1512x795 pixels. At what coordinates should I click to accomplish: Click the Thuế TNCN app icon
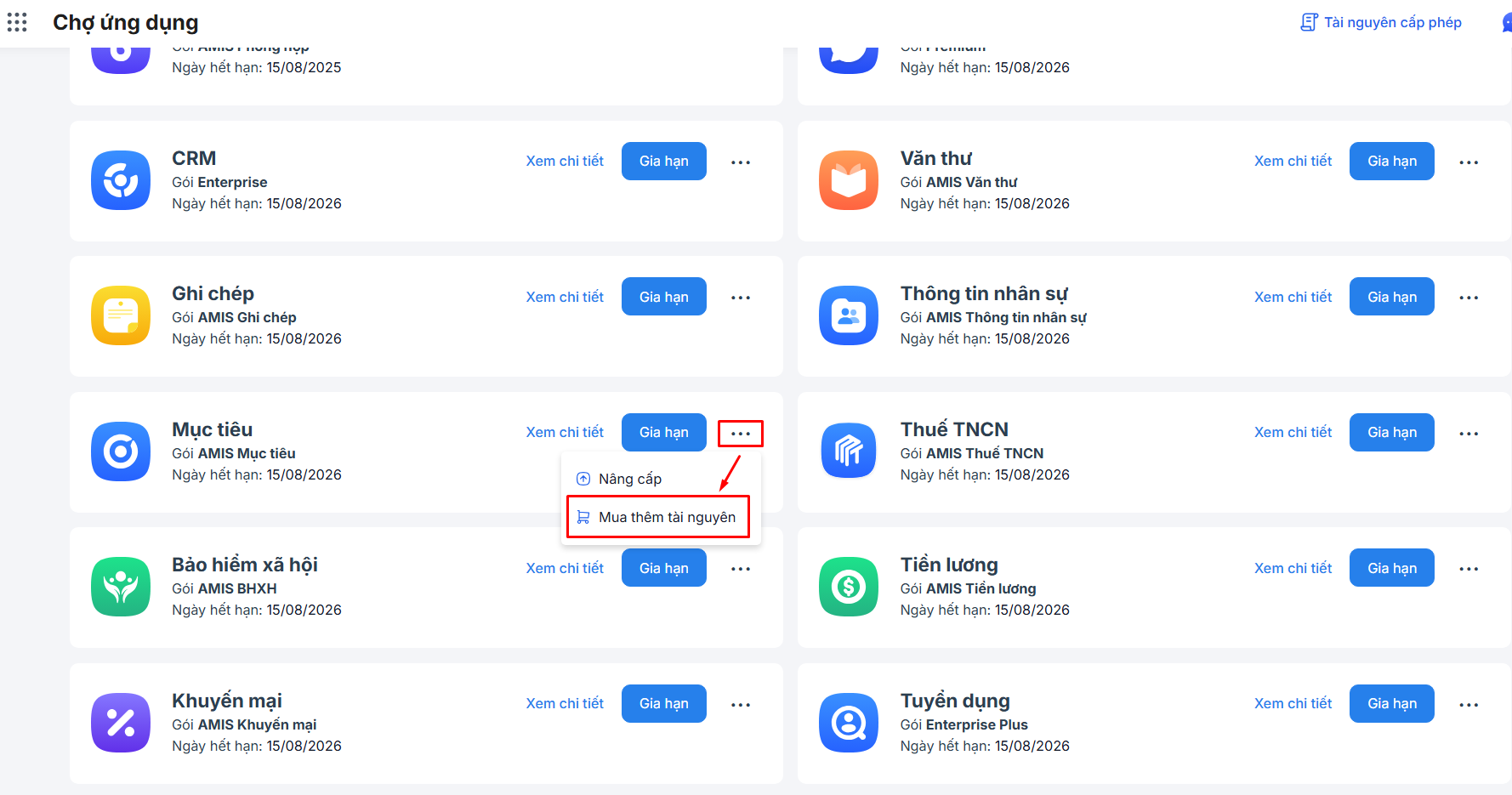(x=849, y=451)
